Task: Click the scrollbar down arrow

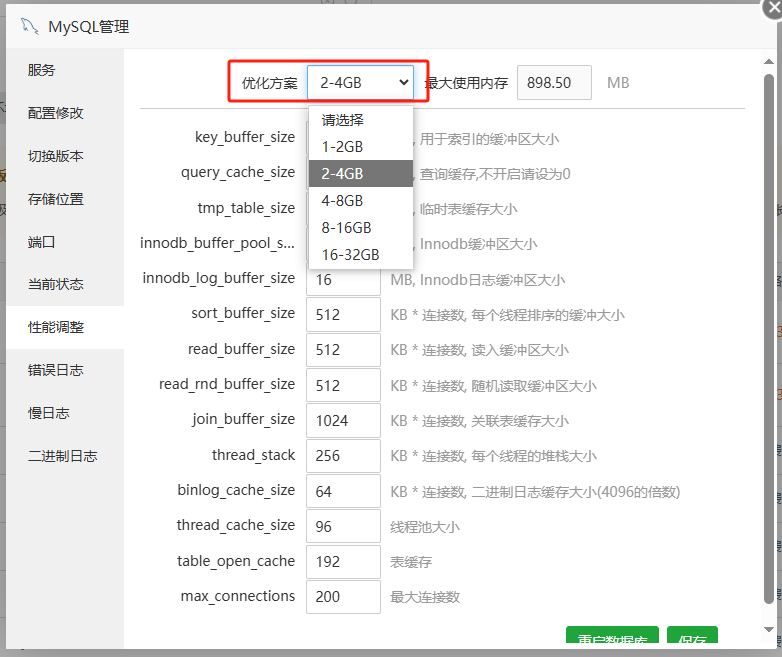Action: point(769,630)
